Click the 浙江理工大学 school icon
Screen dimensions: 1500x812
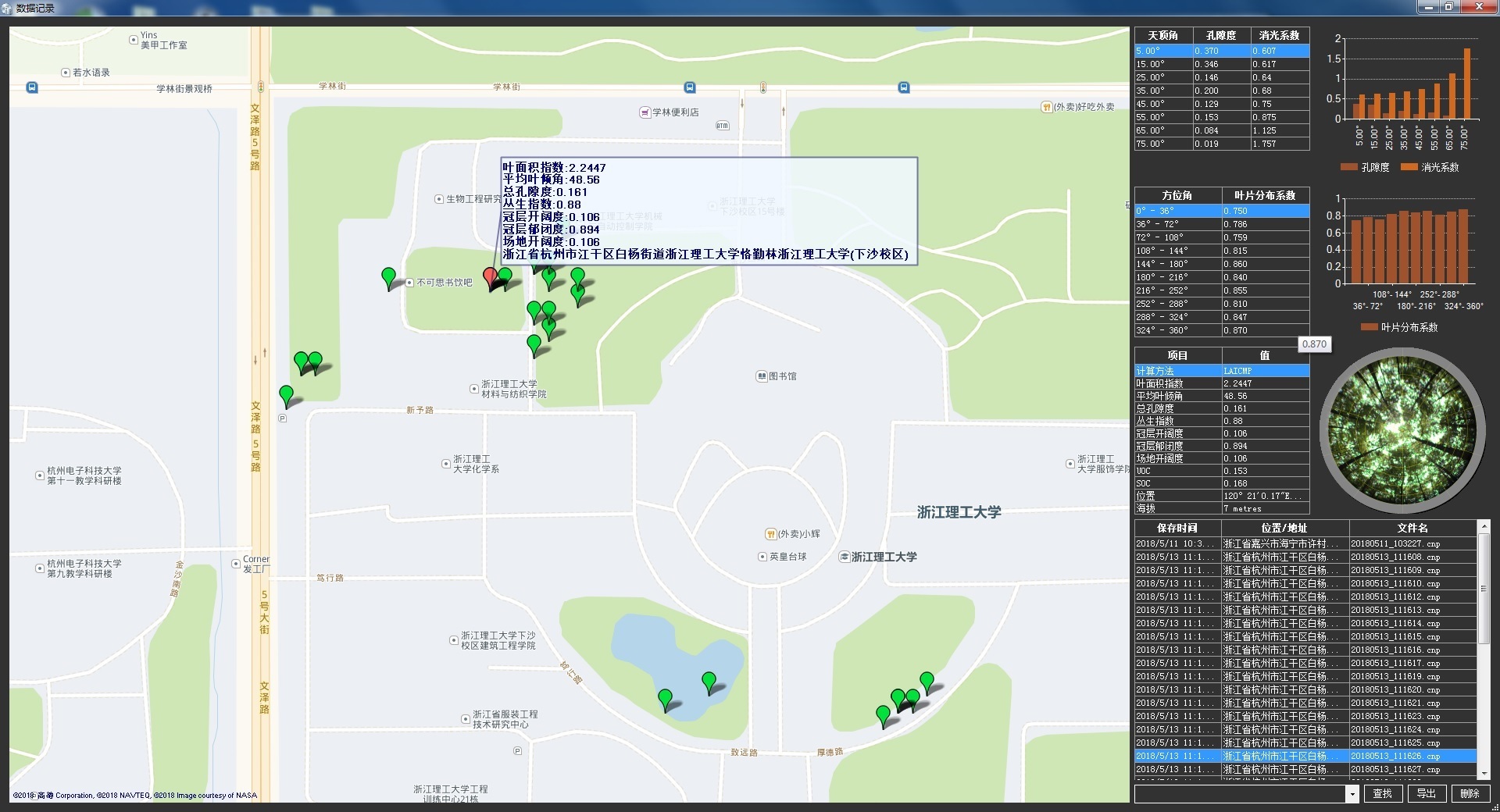[x=844, y=557]
